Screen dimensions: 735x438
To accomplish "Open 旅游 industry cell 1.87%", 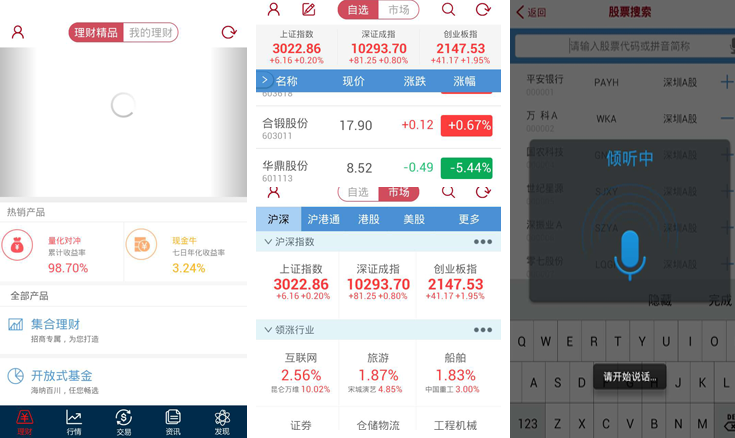I will (x=378, y=373).
